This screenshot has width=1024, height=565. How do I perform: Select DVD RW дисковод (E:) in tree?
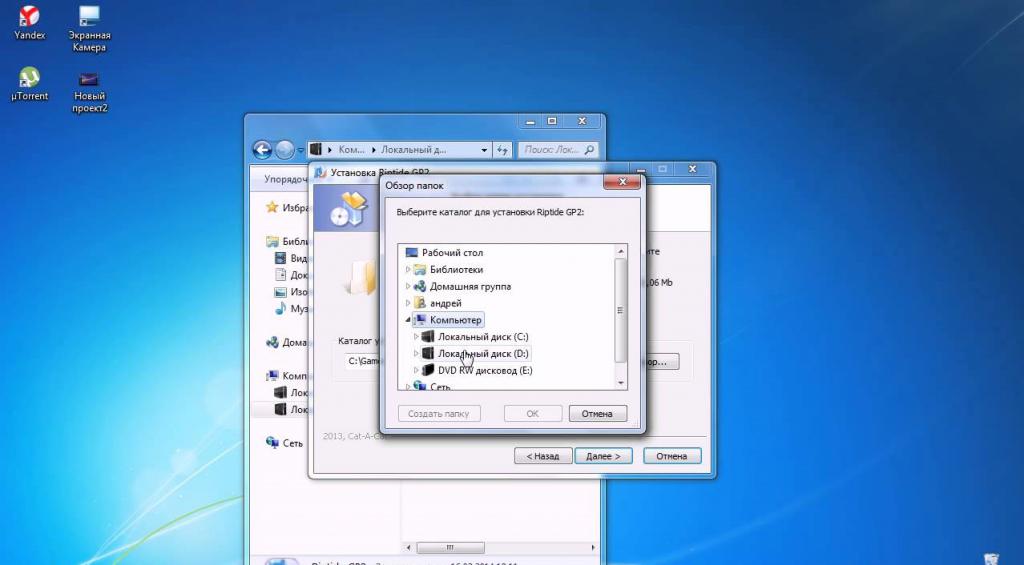point(485,370)
